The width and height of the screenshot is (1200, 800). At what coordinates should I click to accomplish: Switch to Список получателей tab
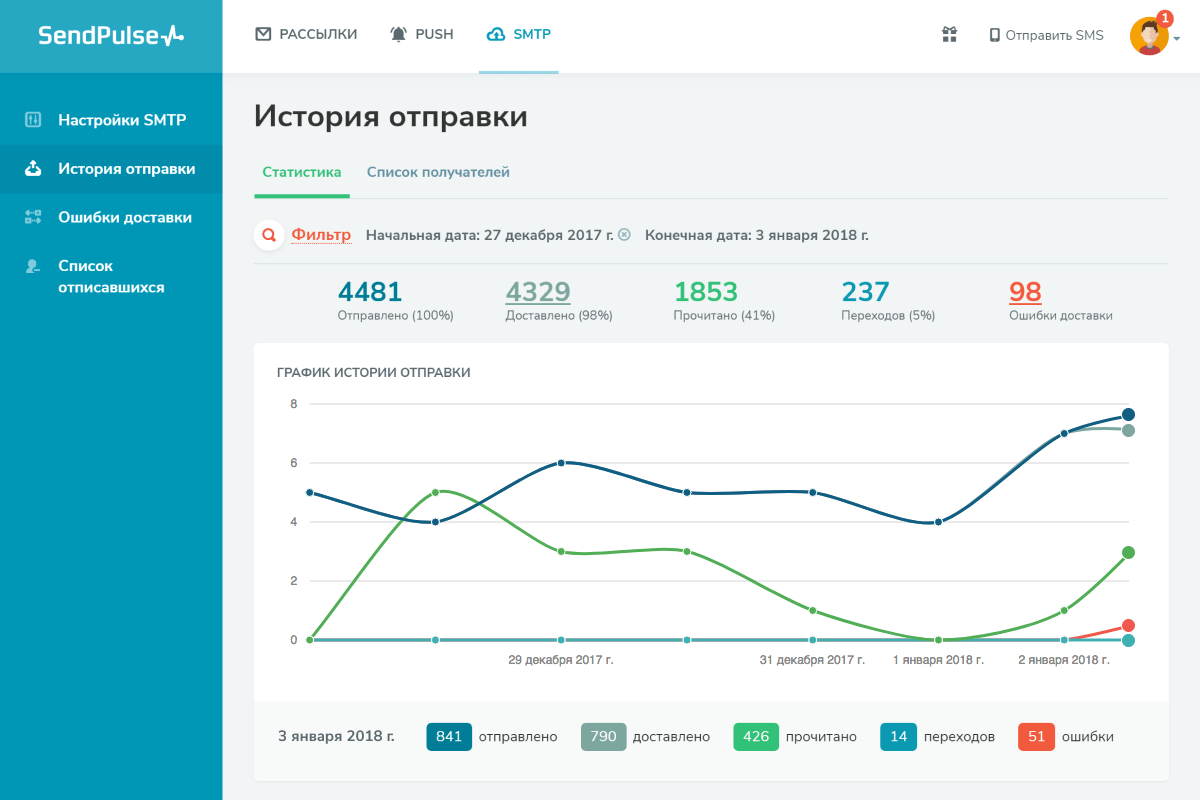point(438,172)
